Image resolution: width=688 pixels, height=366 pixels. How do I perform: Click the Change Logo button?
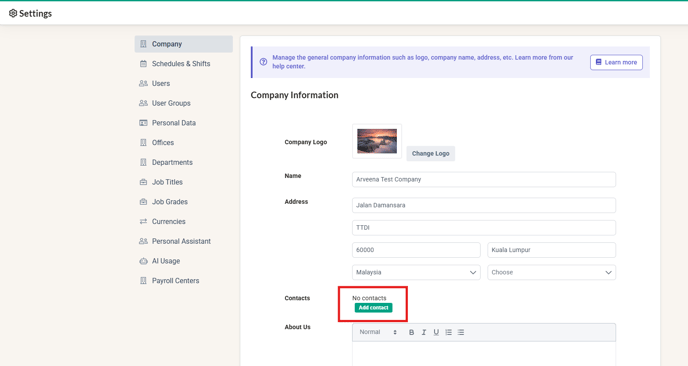[x=430, y=154]
